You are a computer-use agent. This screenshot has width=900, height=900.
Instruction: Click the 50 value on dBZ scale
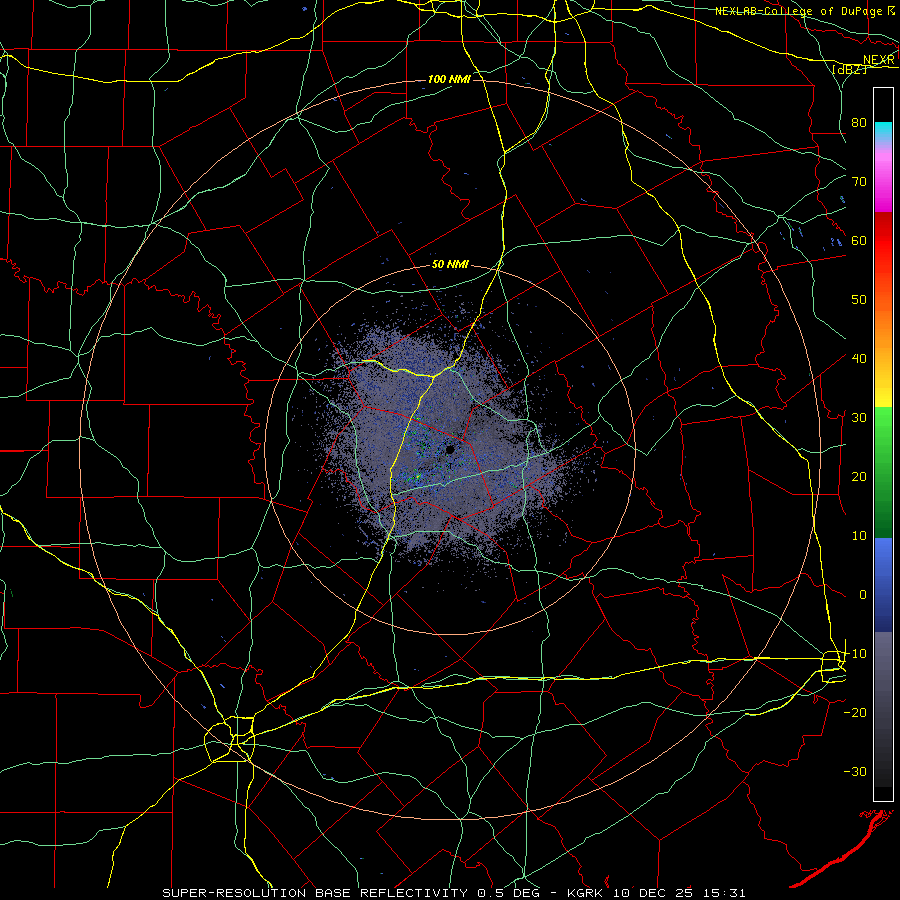[x=859, y=300]
